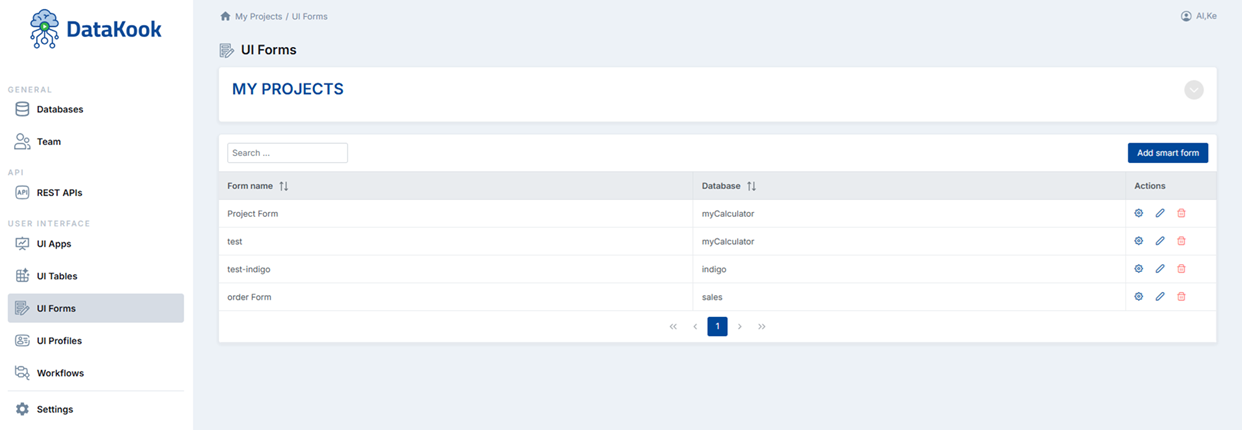This screenshot has height=430, width=1242.
Task: Click the UI Profiles sidebar icon
Action: [22, 341]
